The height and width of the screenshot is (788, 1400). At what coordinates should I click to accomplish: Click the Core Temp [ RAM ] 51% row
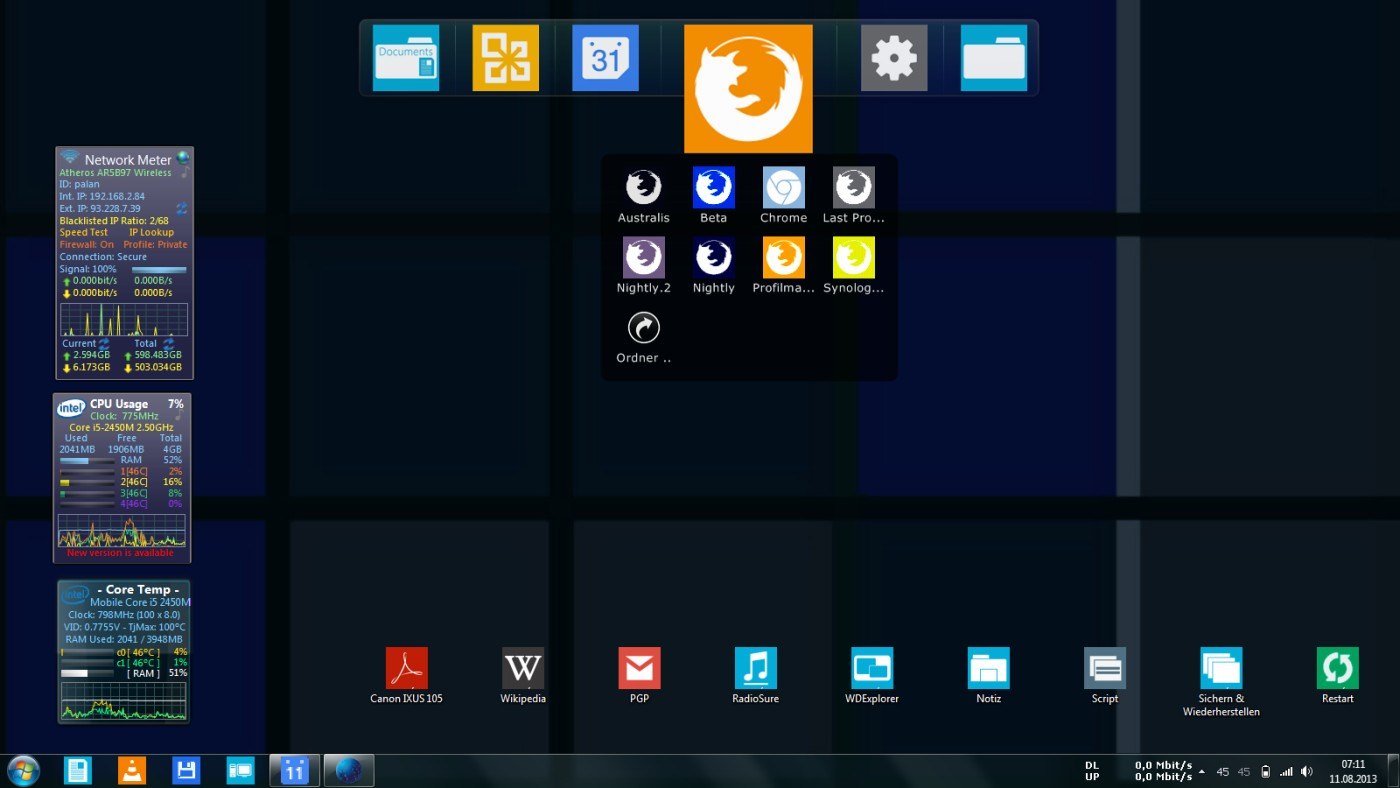124,673
